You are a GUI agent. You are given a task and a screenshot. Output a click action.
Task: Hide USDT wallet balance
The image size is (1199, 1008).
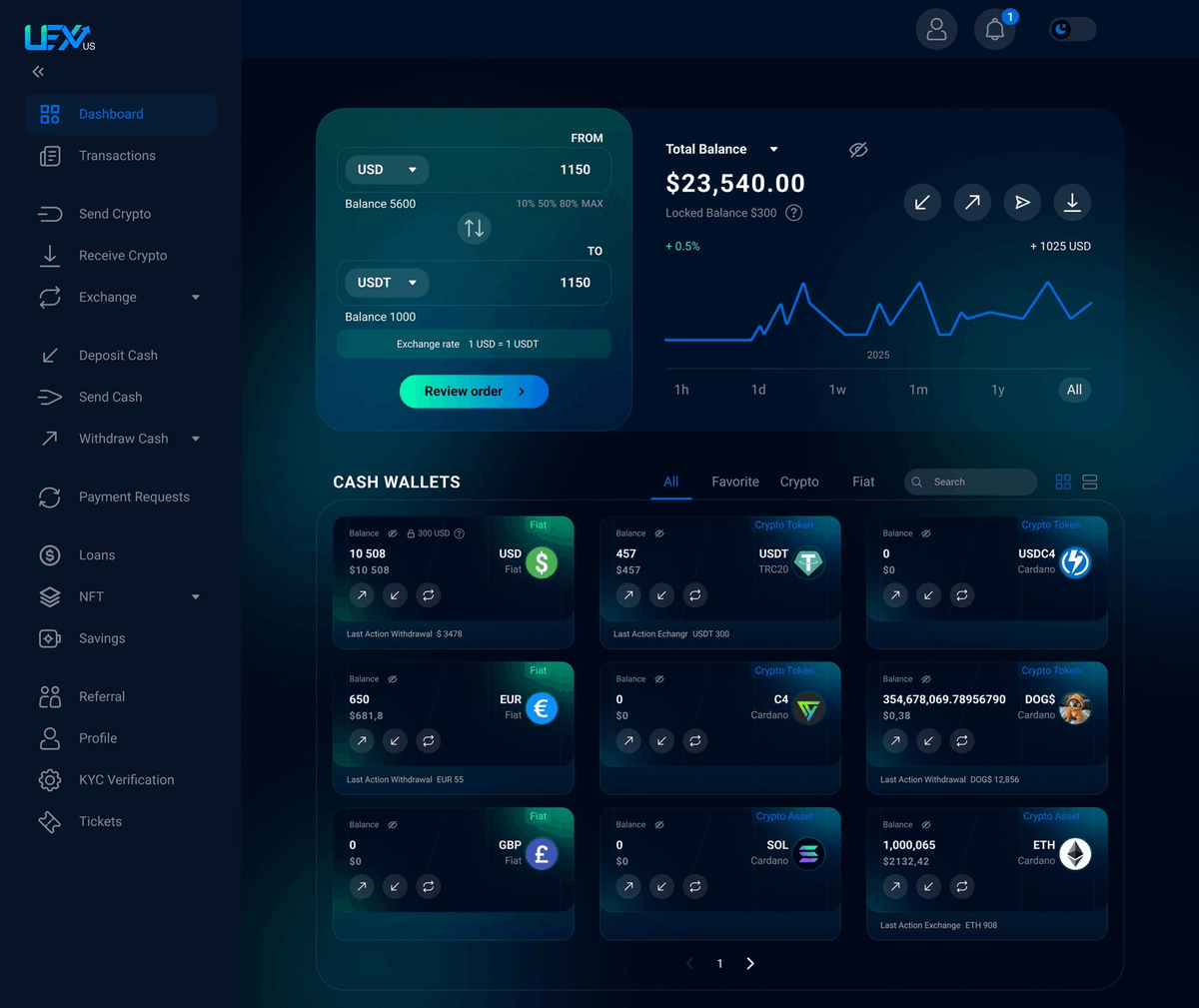tap(659, 533)
